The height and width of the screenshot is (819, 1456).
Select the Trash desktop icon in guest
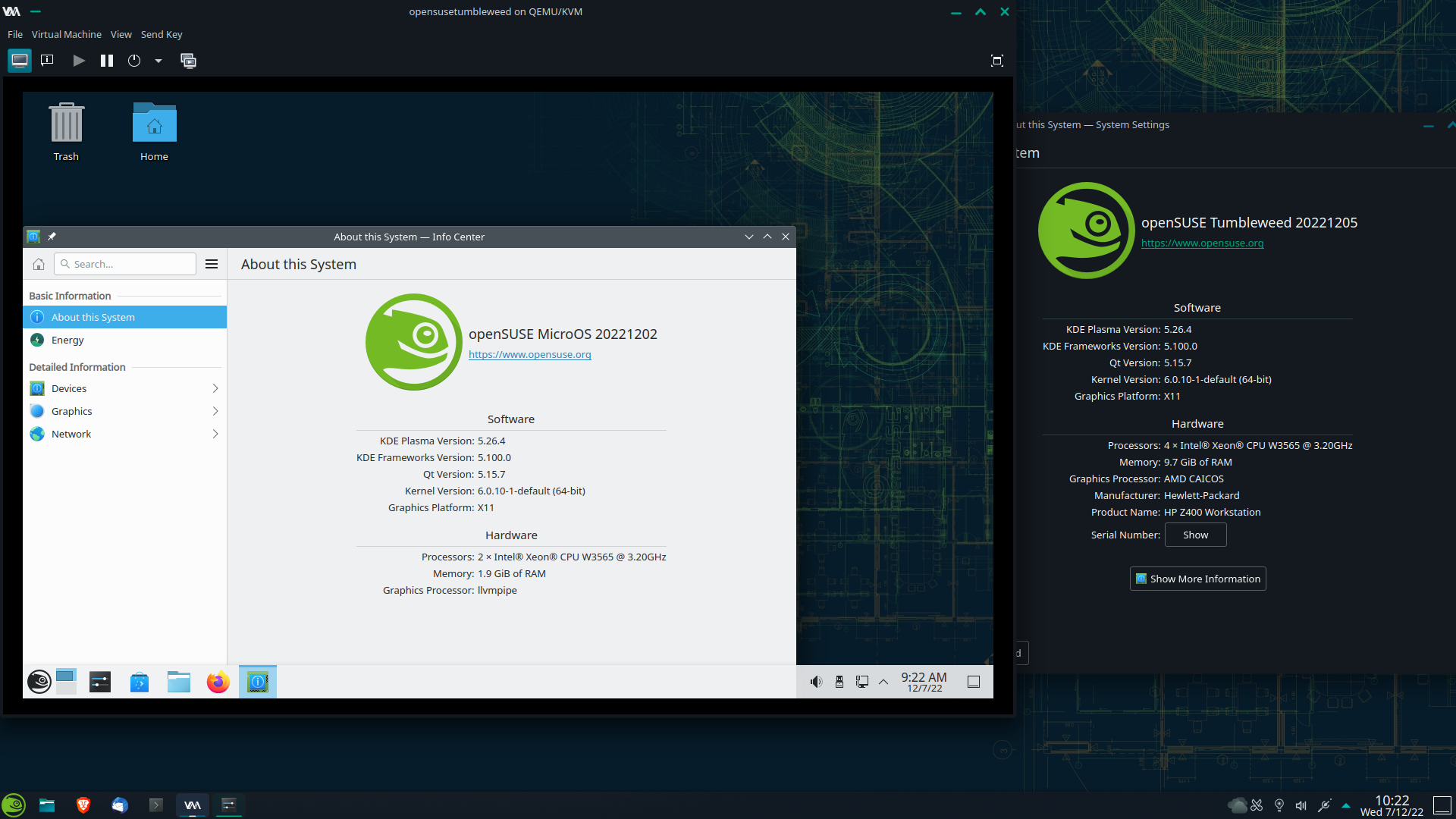(66, 132)
